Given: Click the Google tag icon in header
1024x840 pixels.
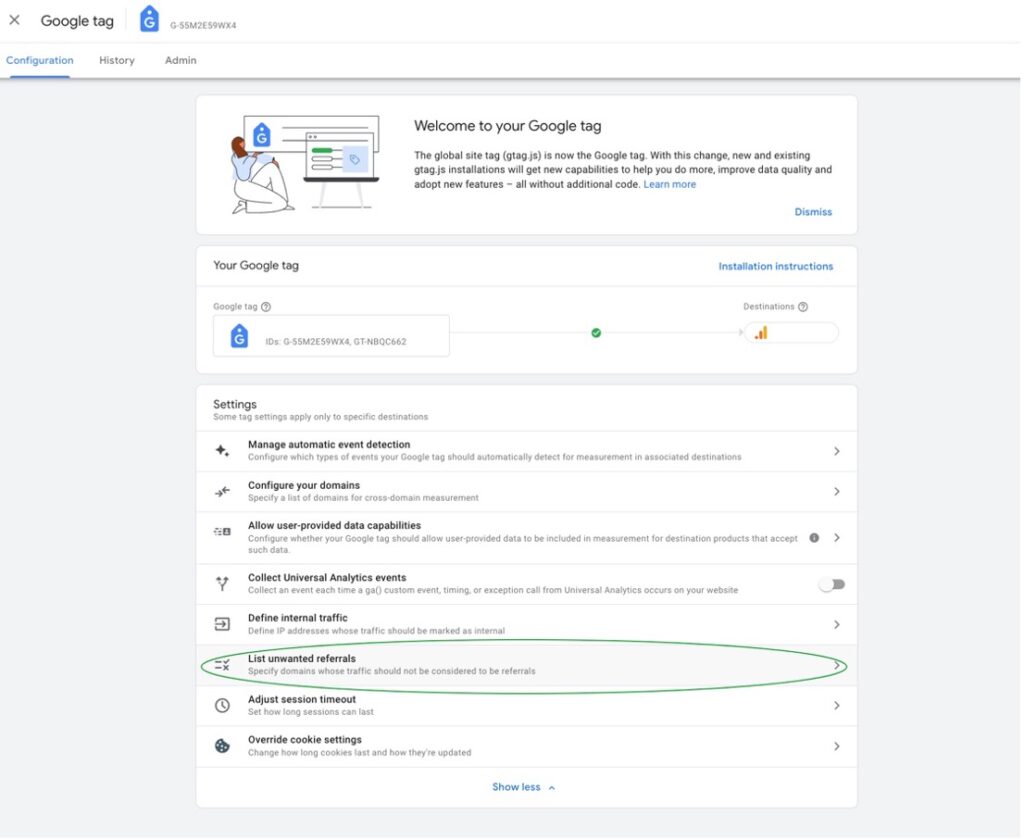Looking at the screenshot, I should click(149, 20).
